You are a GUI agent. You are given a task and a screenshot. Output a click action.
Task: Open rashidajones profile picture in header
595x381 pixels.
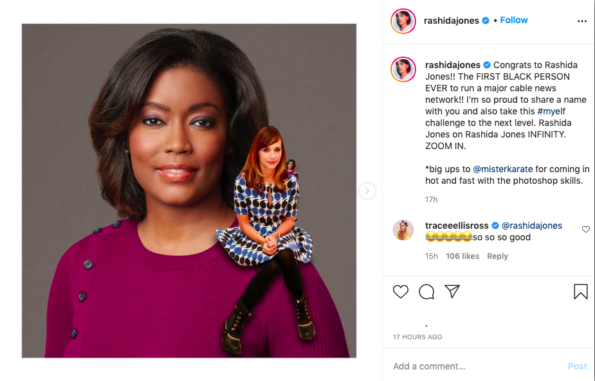click(403, 21)
